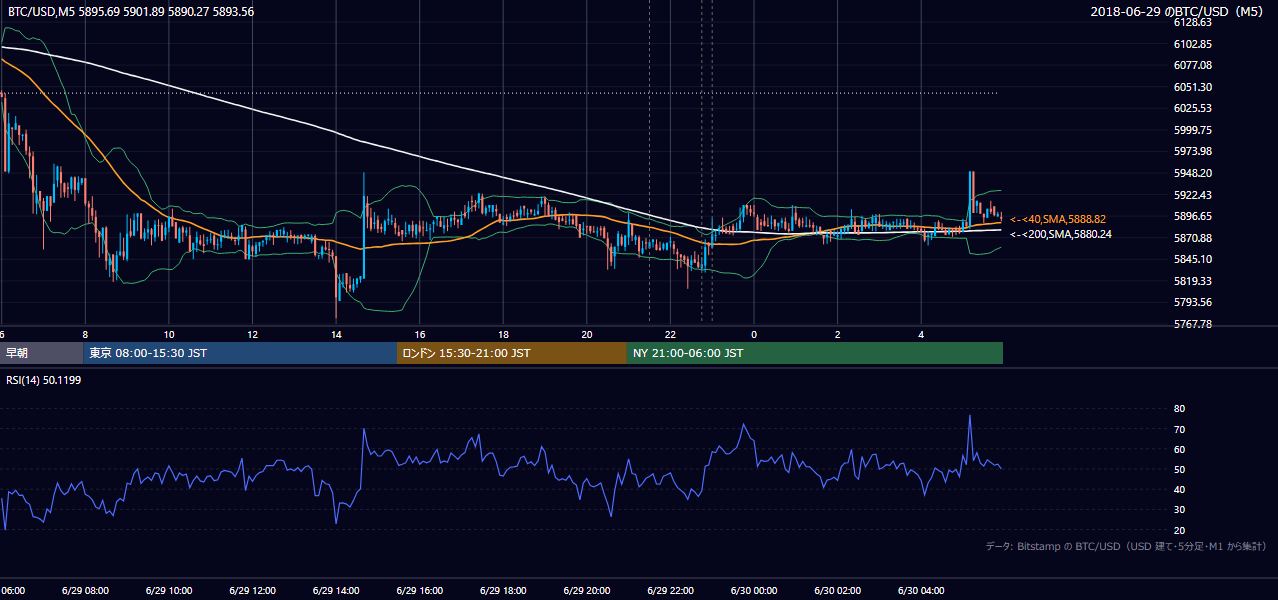Click the Bitstamp data source note
The height and width of the screenshot is (600, 1278).
tap(1126, 546)
